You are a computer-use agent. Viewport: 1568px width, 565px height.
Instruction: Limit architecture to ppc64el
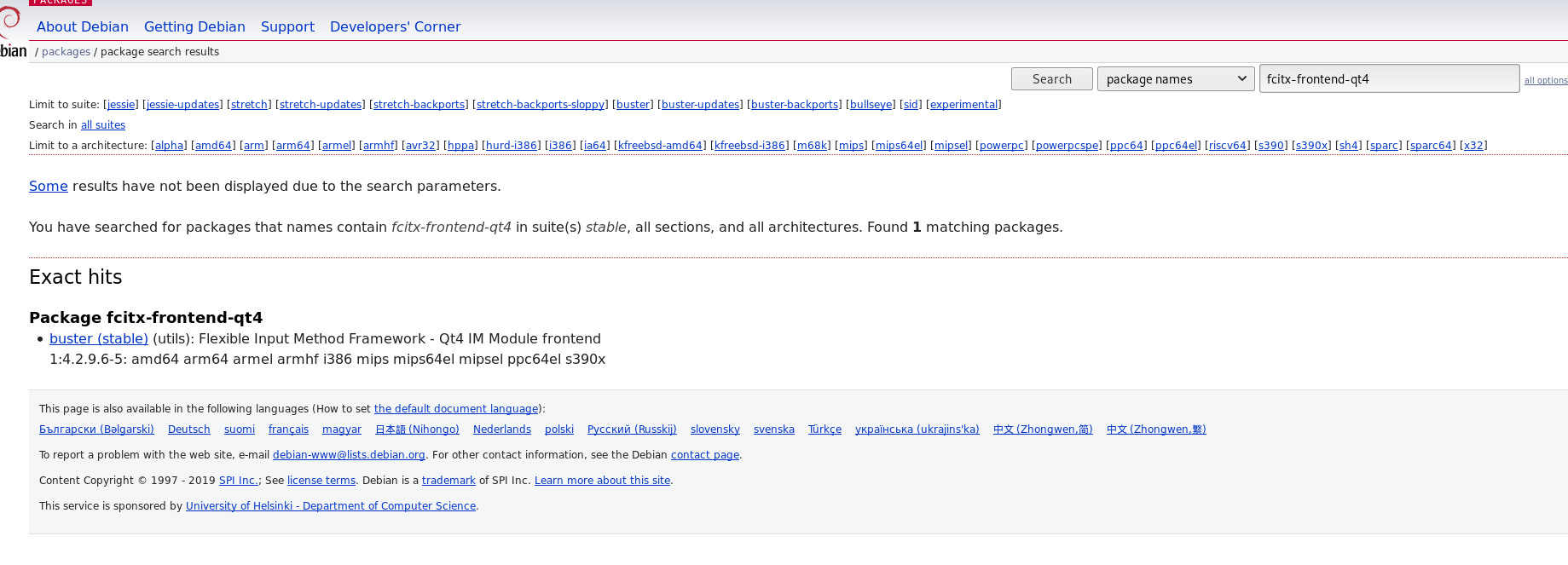point(1176,146)
